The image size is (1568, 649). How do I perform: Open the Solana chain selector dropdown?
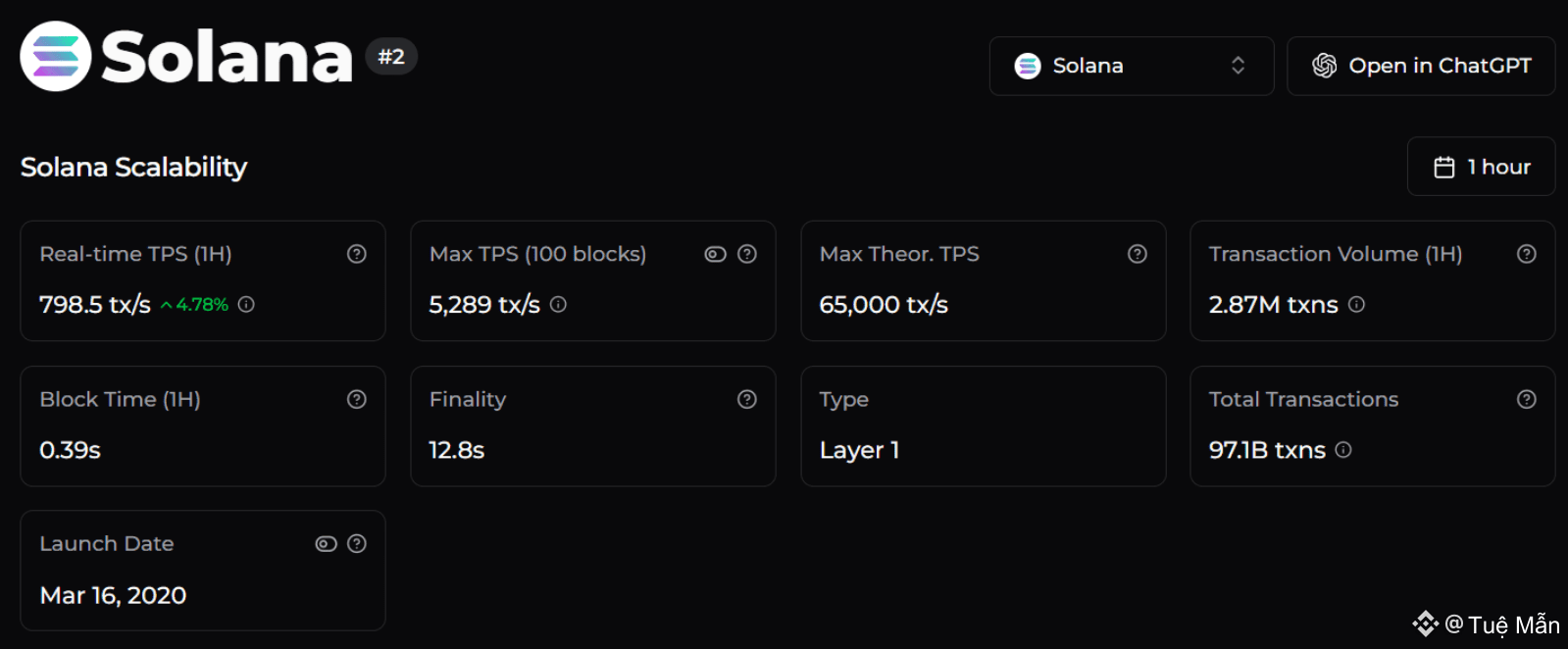(x=1131, y=66)
